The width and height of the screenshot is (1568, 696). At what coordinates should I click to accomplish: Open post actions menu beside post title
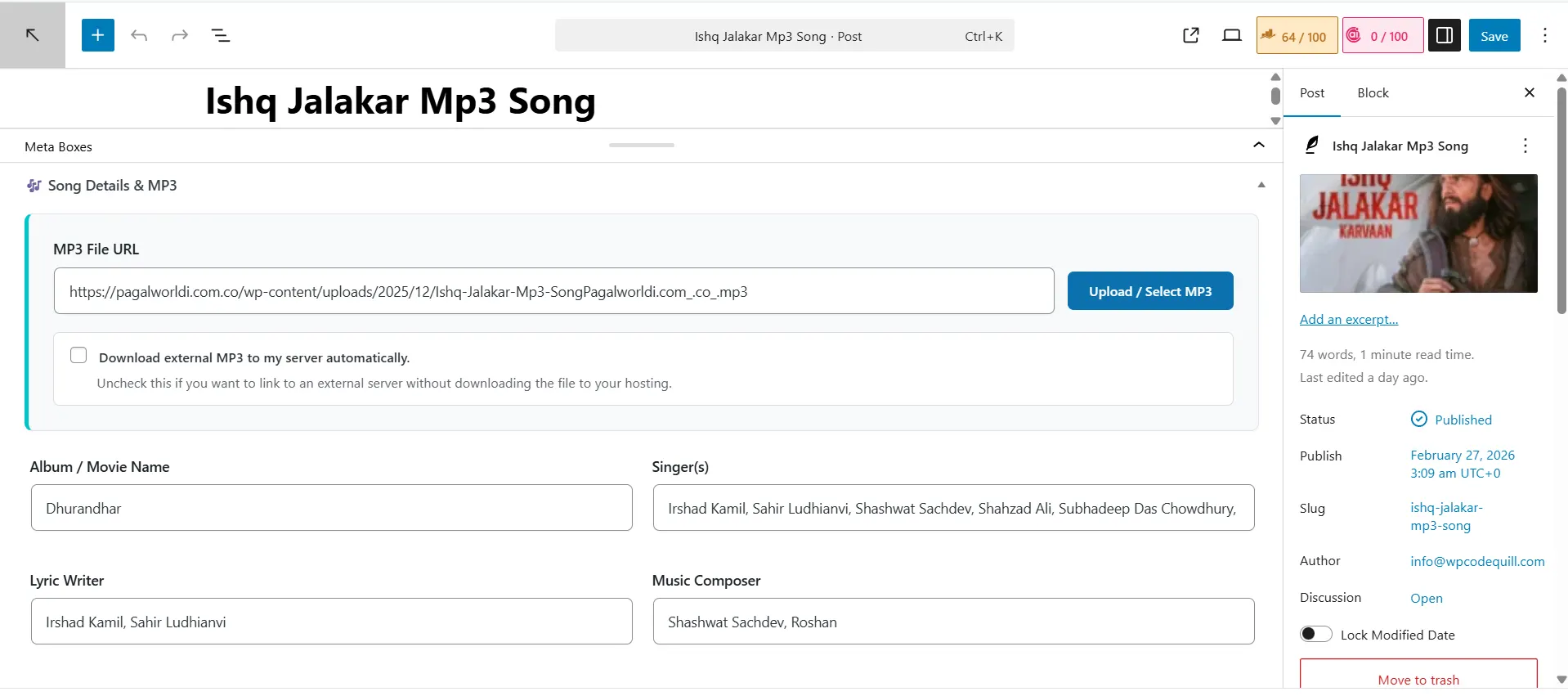[x=1525, y=146]
